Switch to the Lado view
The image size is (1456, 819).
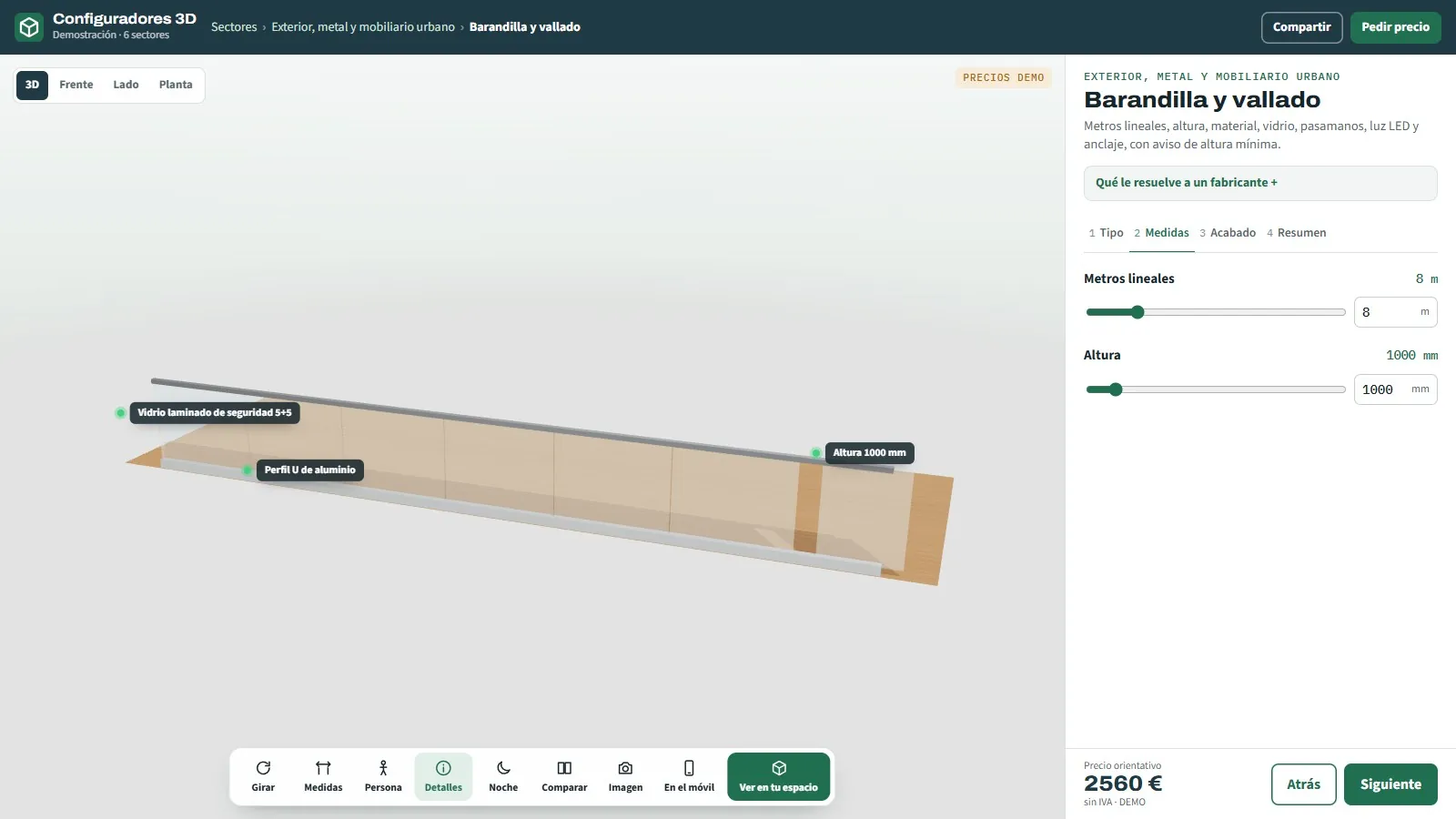[x=126, y=85]
